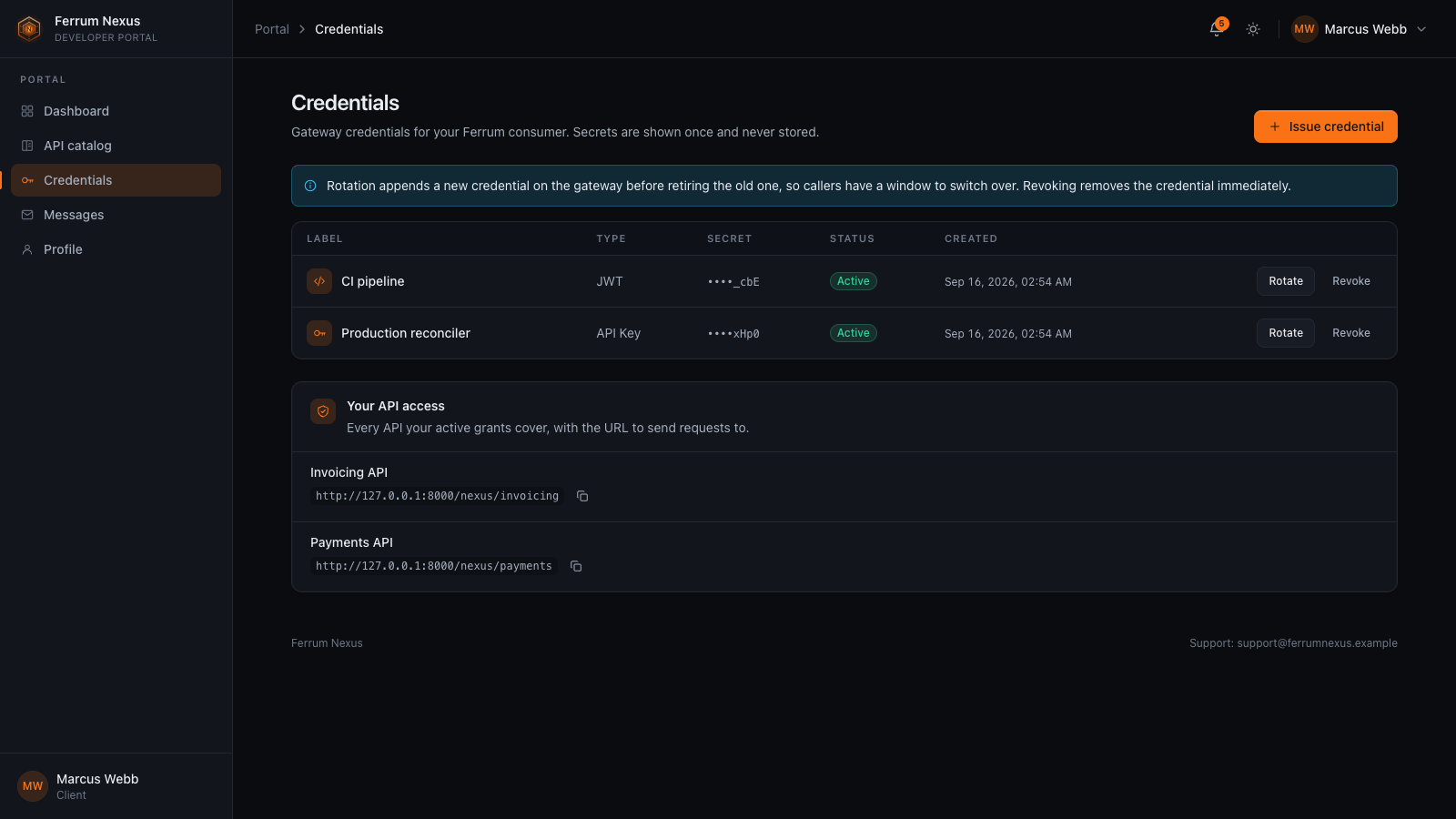This screenshot has width=1456, height=819.
Task: Rotate the CI pipeline credential
Action: pyautogui.click(x=1286, y=281)
